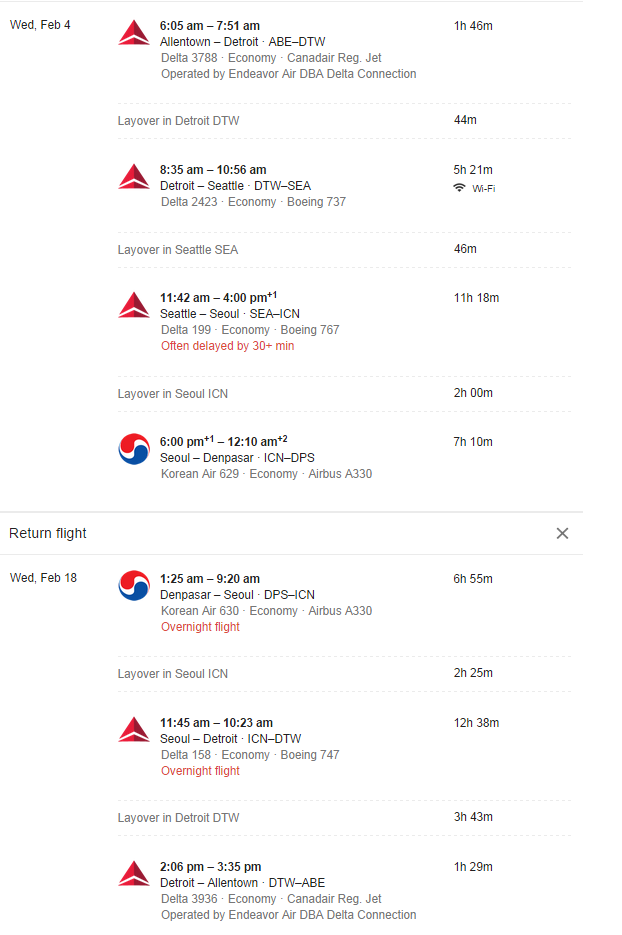Click Korean Air logo for Denpasar–Seoul

[x=134, y=586]
